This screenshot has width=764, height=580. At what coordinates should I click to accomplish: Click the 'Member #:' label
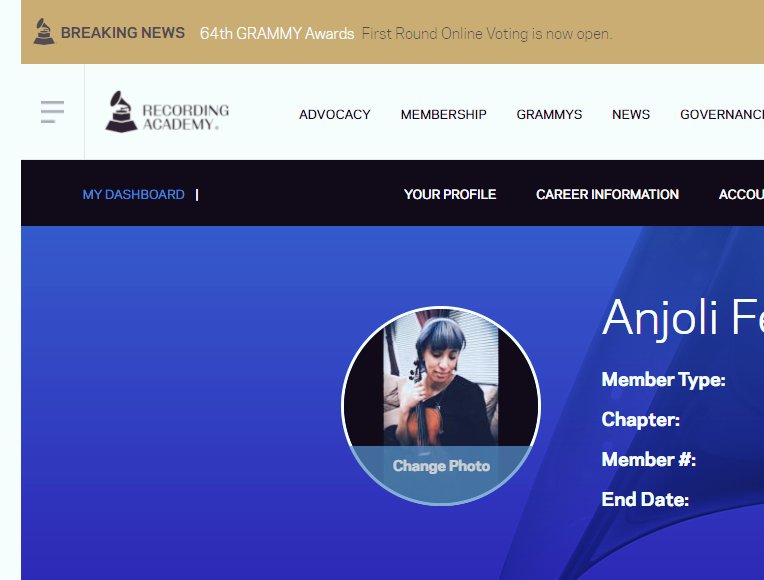[649, 460]
